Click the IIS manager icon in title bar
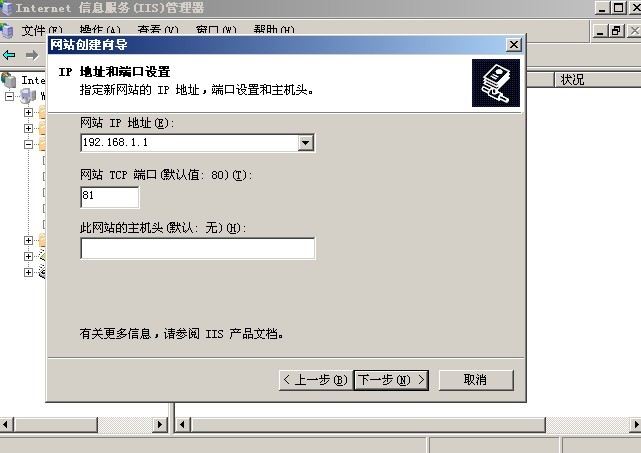The width and height of the screenshot is (641, 453). click(7, 8)
